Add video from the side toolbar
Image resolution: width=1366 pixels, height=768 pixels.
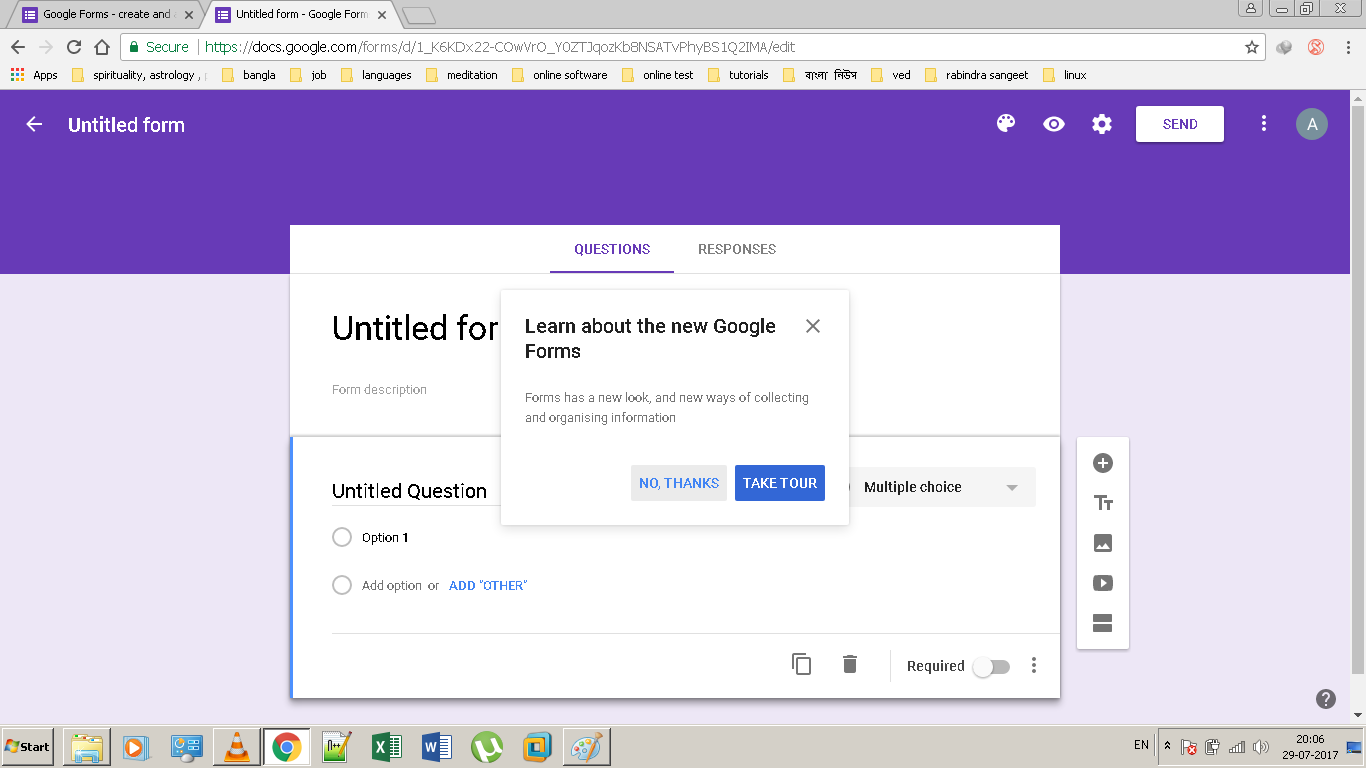click(1103, 583)
